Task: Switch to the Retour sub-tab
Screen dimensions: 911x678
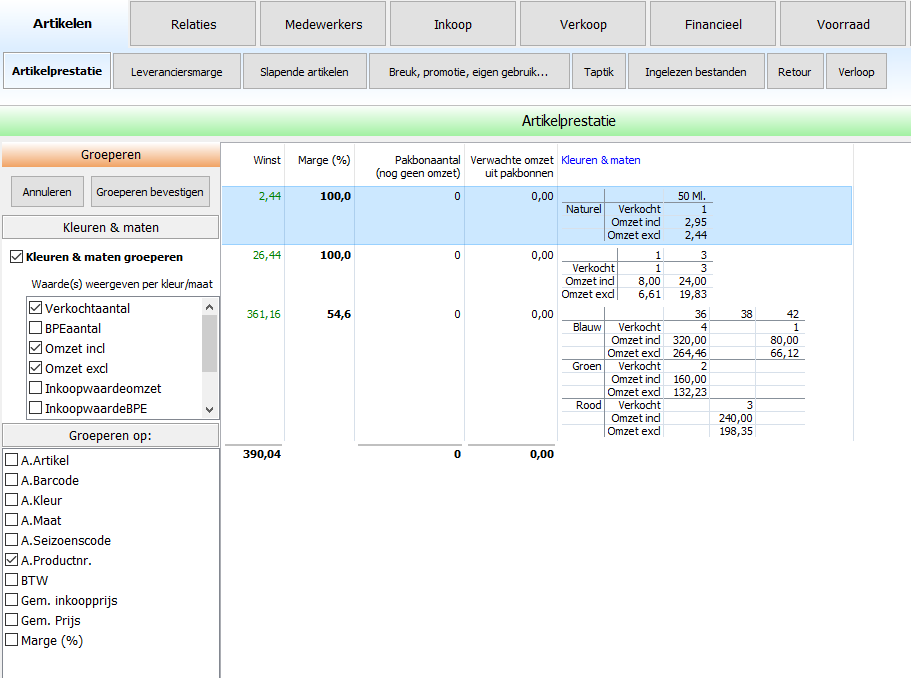Action: (x=795, y=71)
